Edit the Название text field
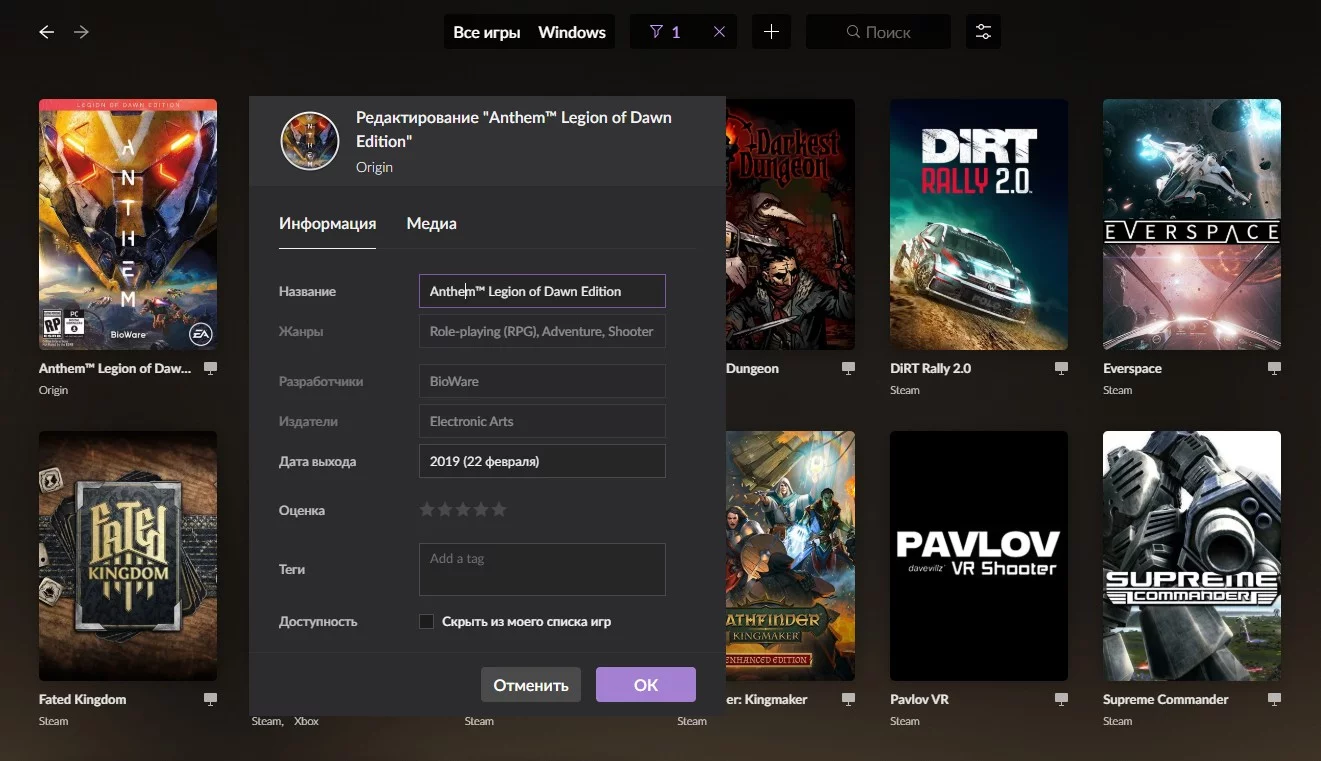Image resolution: width=1321 pixels, height=761 pixels. point(542,291)
